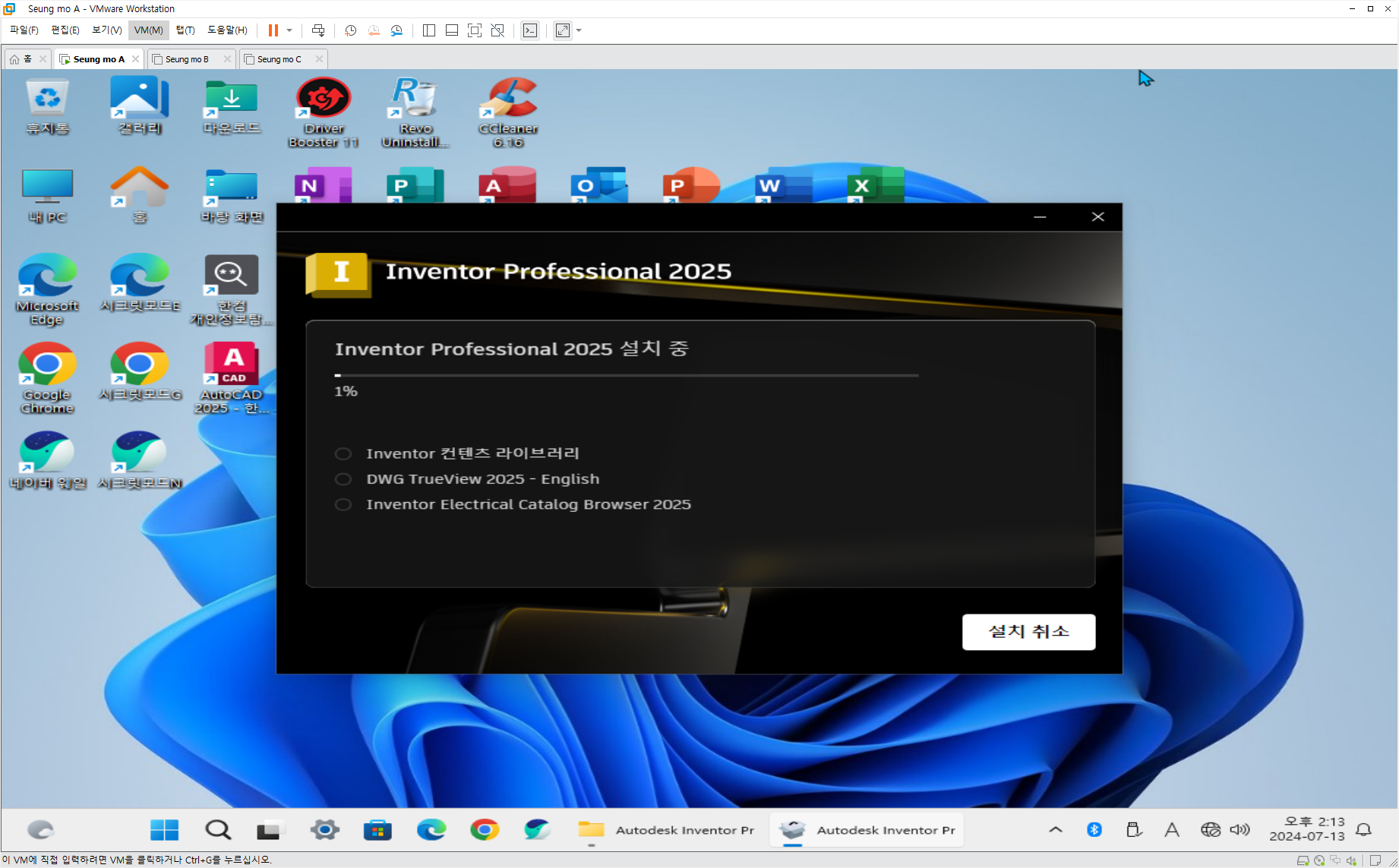Launch PowerPoint desktop shortcut

(x=691, y=185)
